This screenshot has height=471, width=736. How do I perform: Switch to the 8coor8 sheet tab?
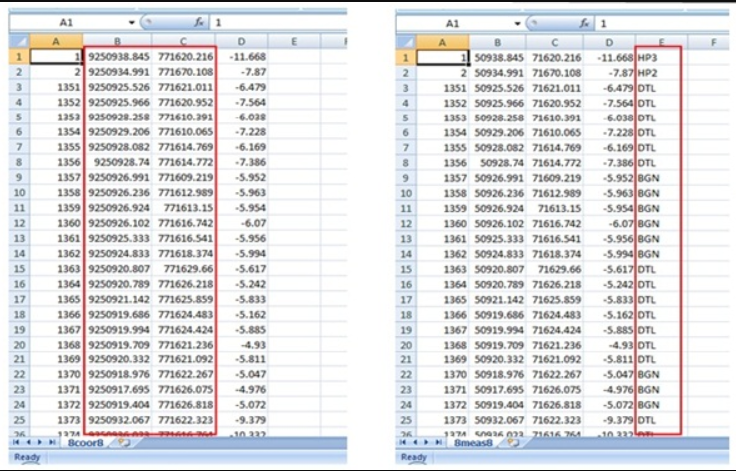(85, 443)
